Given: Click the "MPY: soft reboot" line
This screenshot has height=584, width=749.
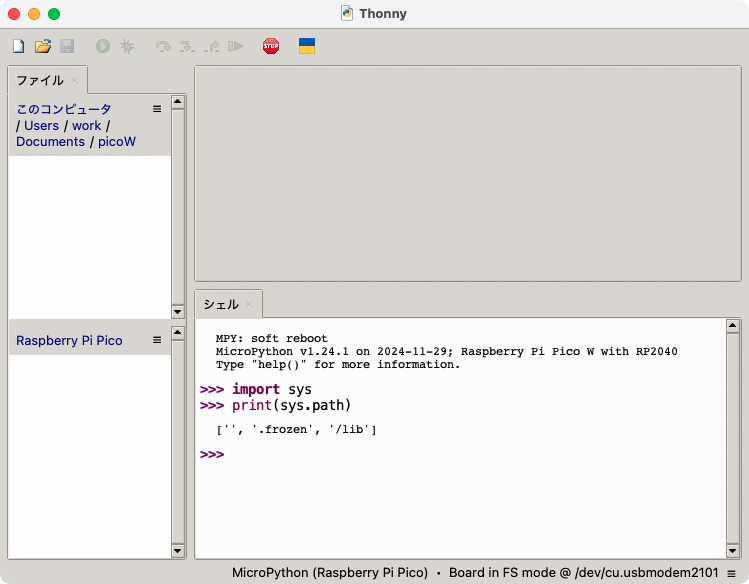Looking at the screenshot, I should [271, 339].
